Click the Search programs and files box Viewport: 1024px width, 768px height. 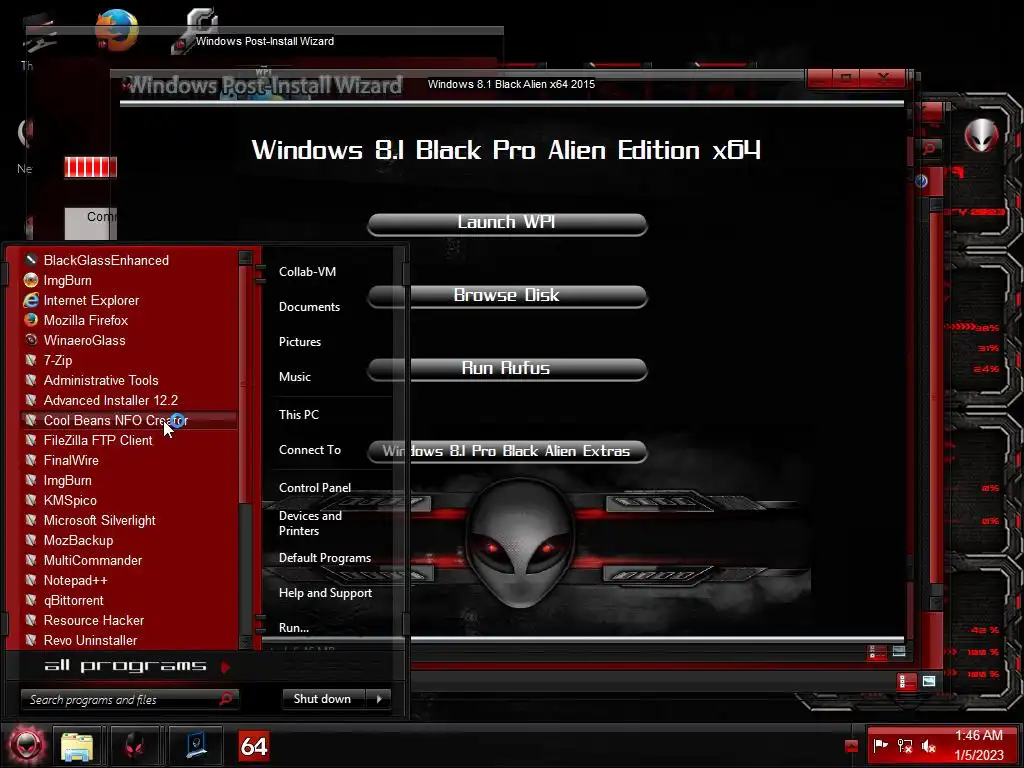129,699
